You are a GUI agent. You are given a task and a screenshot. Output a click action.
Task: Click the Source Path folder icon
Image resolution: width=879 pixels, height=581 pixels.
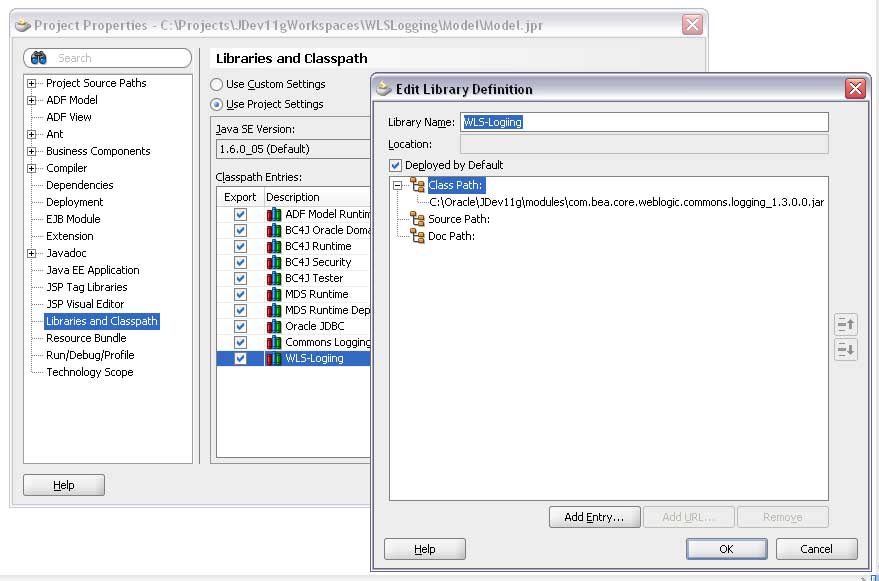[417, 219]
